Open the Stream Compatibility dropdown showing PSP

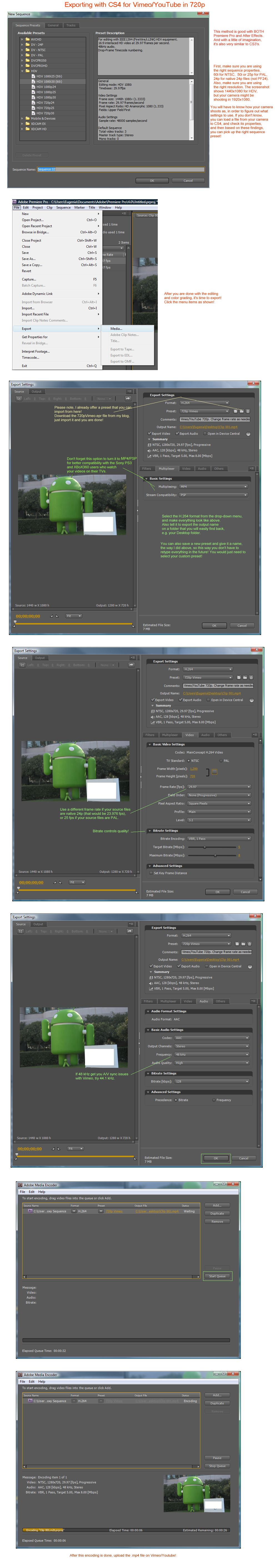click(x=213, y=495)
